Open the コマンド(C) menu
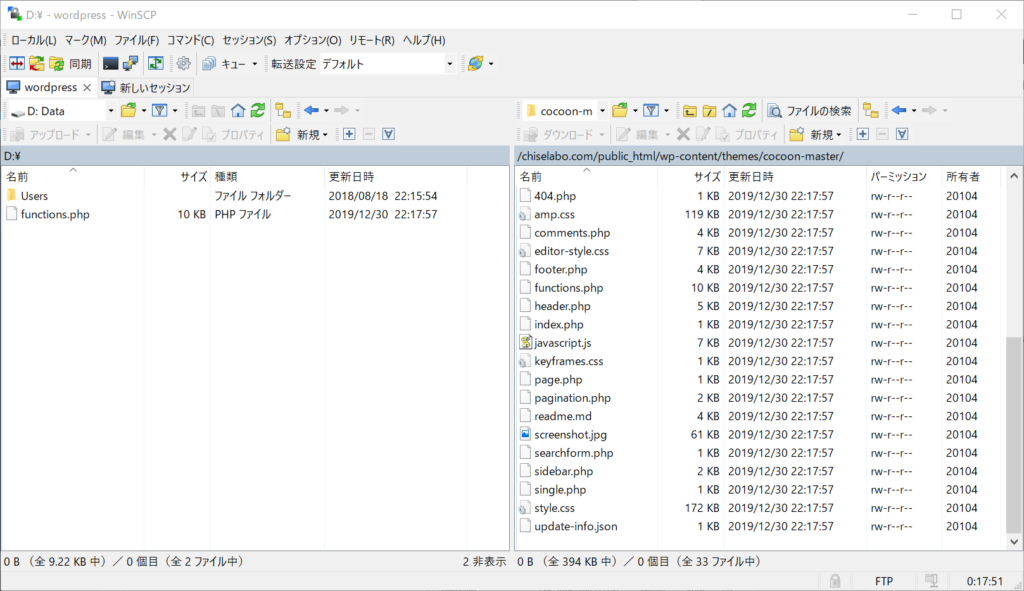This screenshot has width=1024, height=591. 190,40
